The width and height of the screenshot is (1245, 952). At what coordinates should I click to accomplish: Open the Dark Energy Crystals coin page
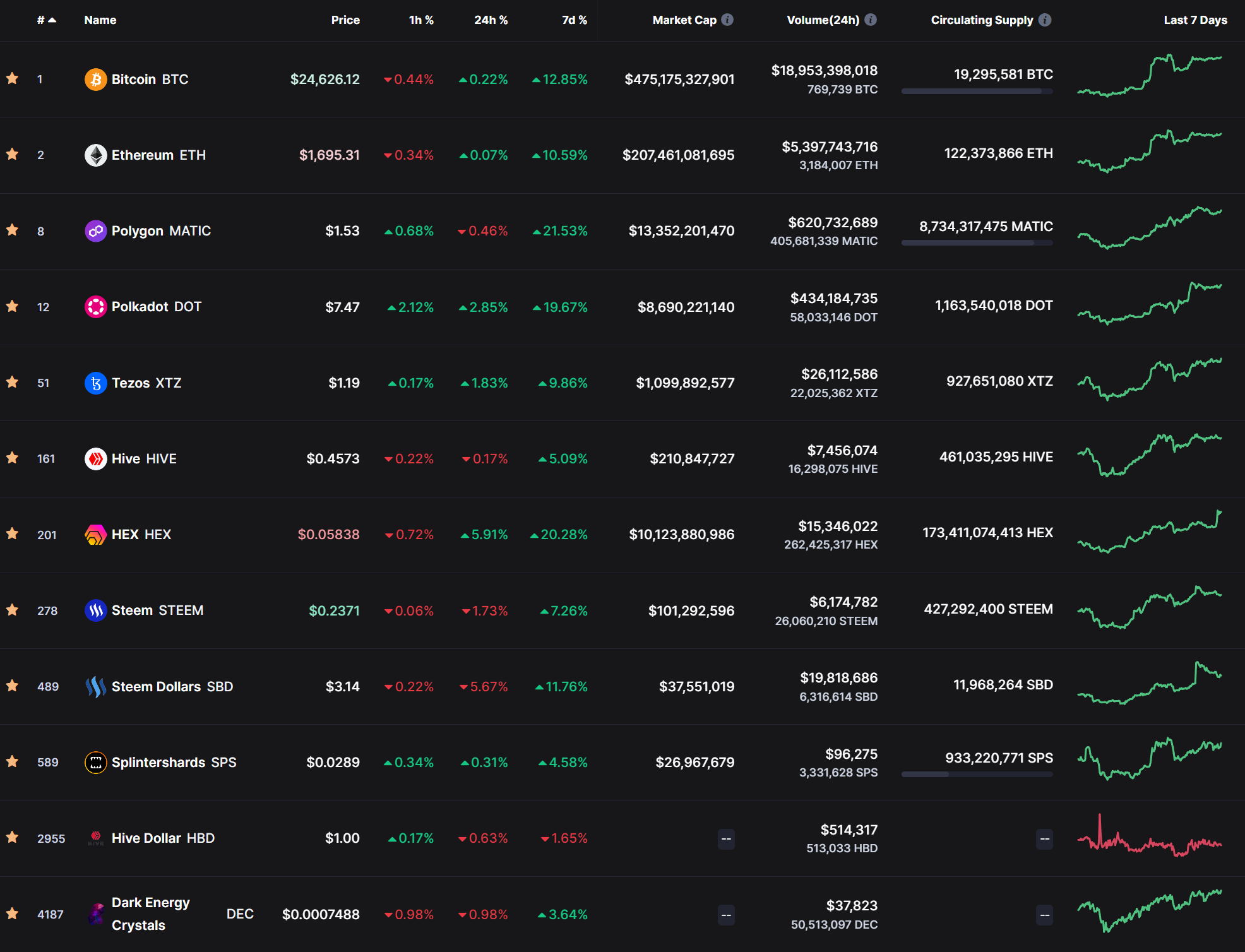182,914
